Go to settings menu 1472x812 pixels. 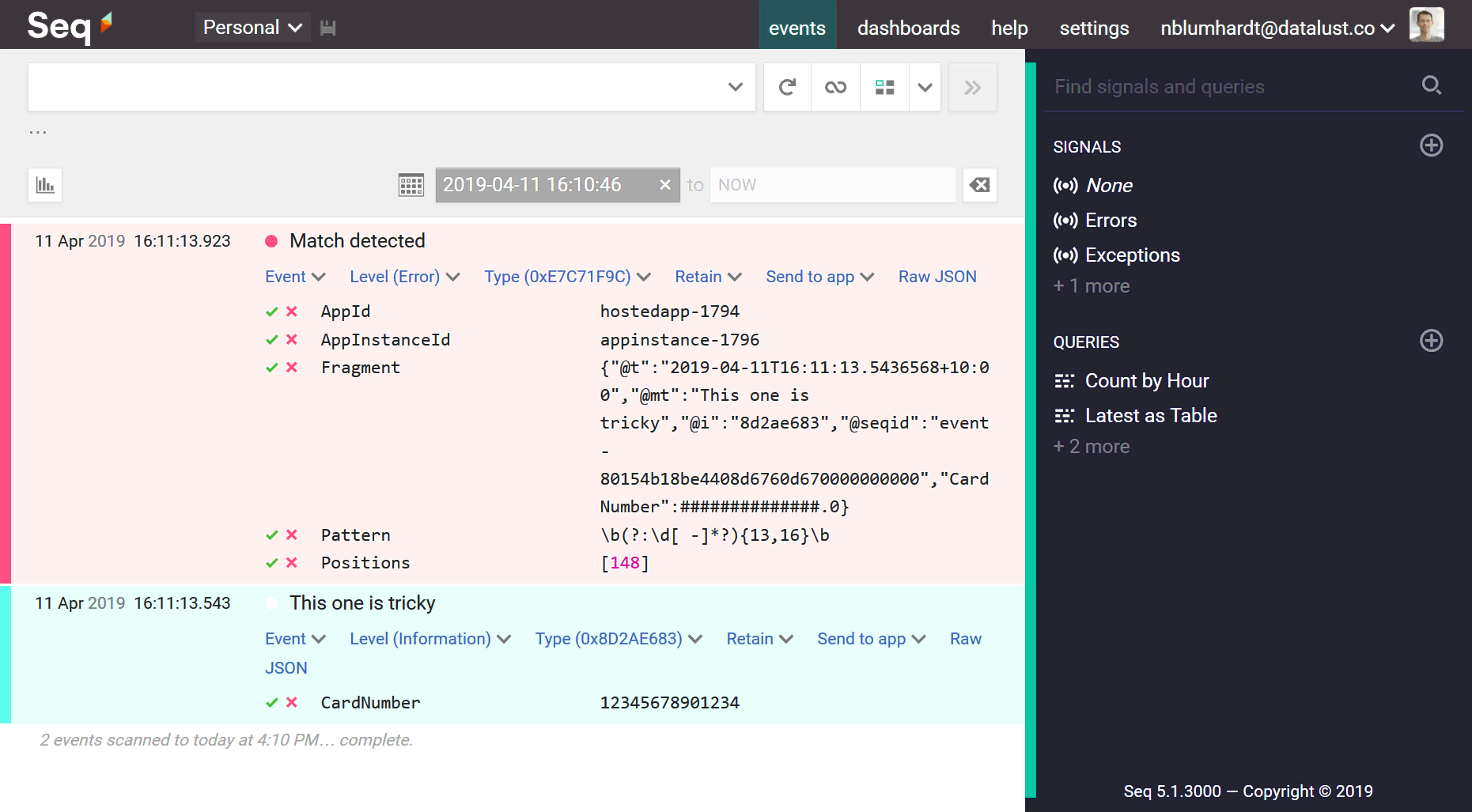point(1094,28)
